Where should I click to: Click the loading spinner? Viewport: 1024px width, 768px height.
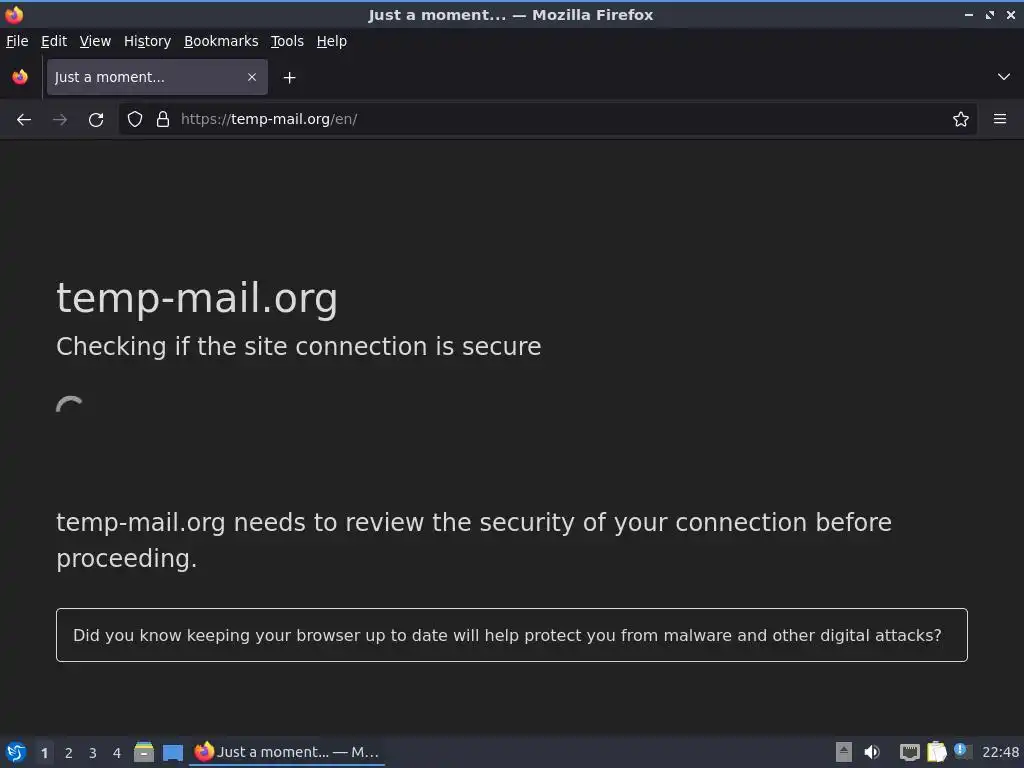click(x=70, y=406)
